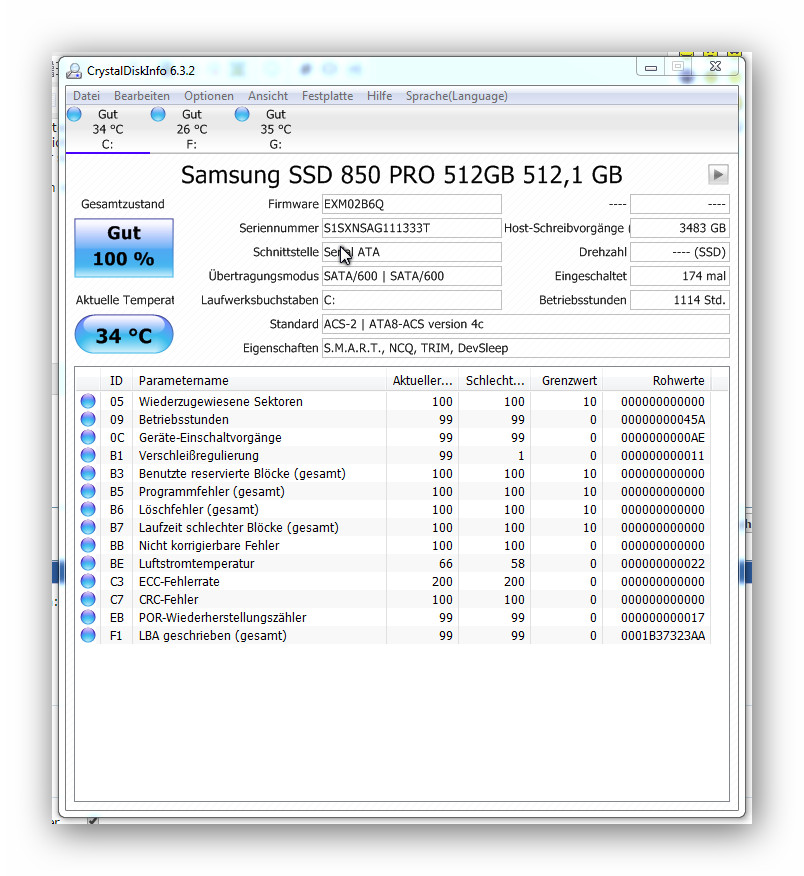Select the Geräte-Einschaltvorgänge parameter name
This screenshot has height=876, width=804.
click(210, 437)
